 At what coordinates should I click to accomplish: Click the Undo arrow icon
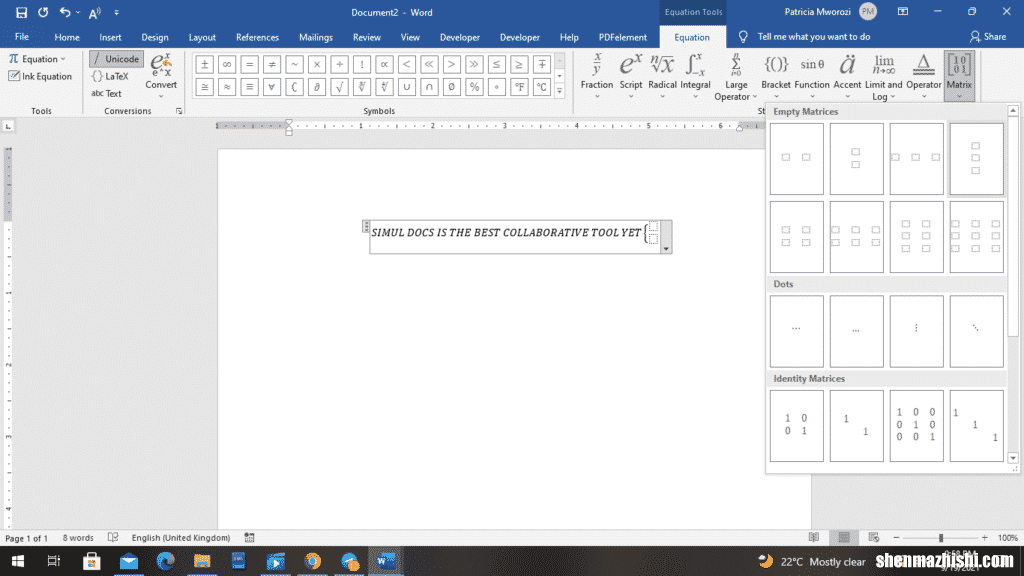(65, 12)
